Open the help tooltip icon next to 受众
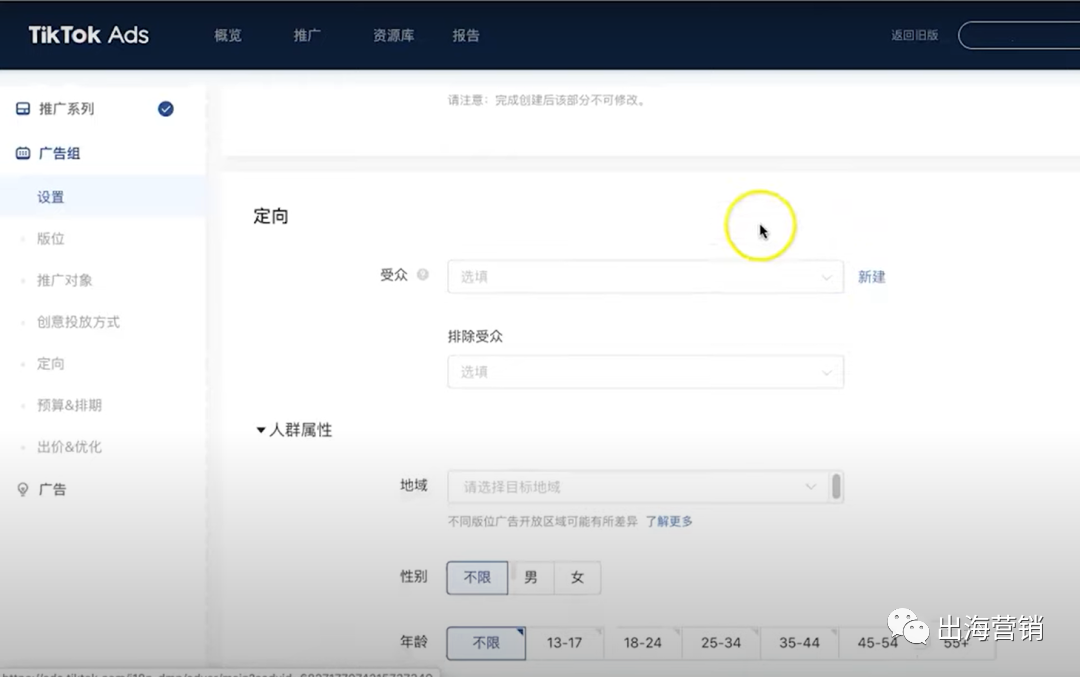Image resolution: width=1080 pixels, height=677 pixels. pyautogui.click(x=421, y=274)
